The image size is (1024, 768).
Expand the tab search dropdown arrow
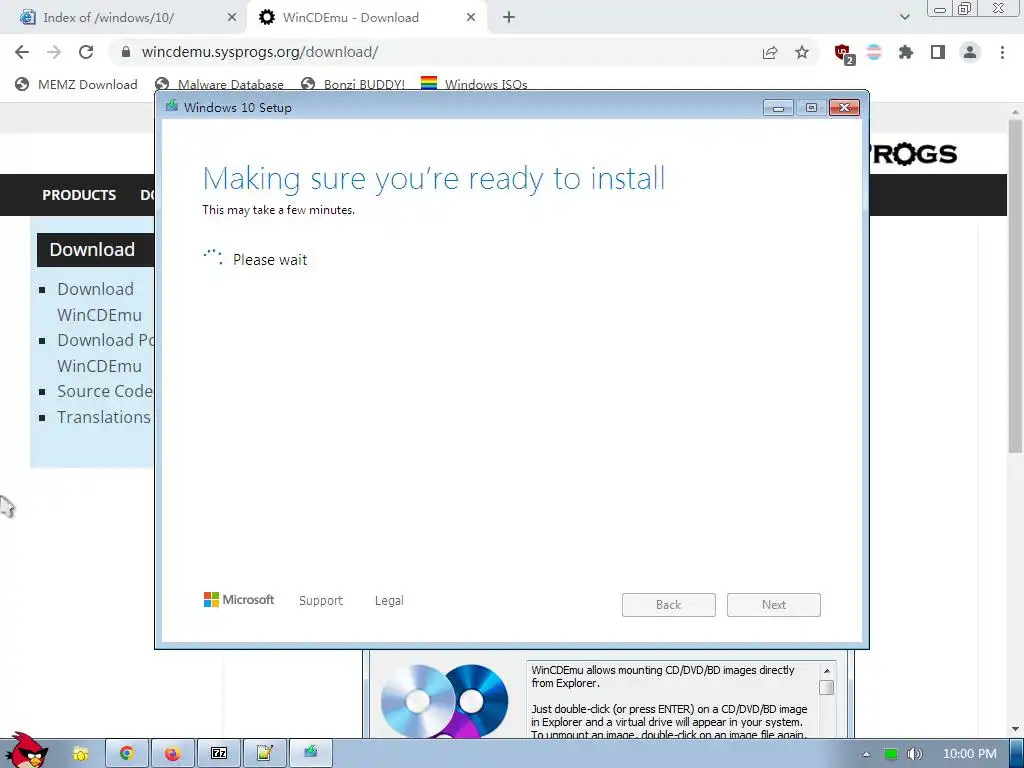coord(904,18)
